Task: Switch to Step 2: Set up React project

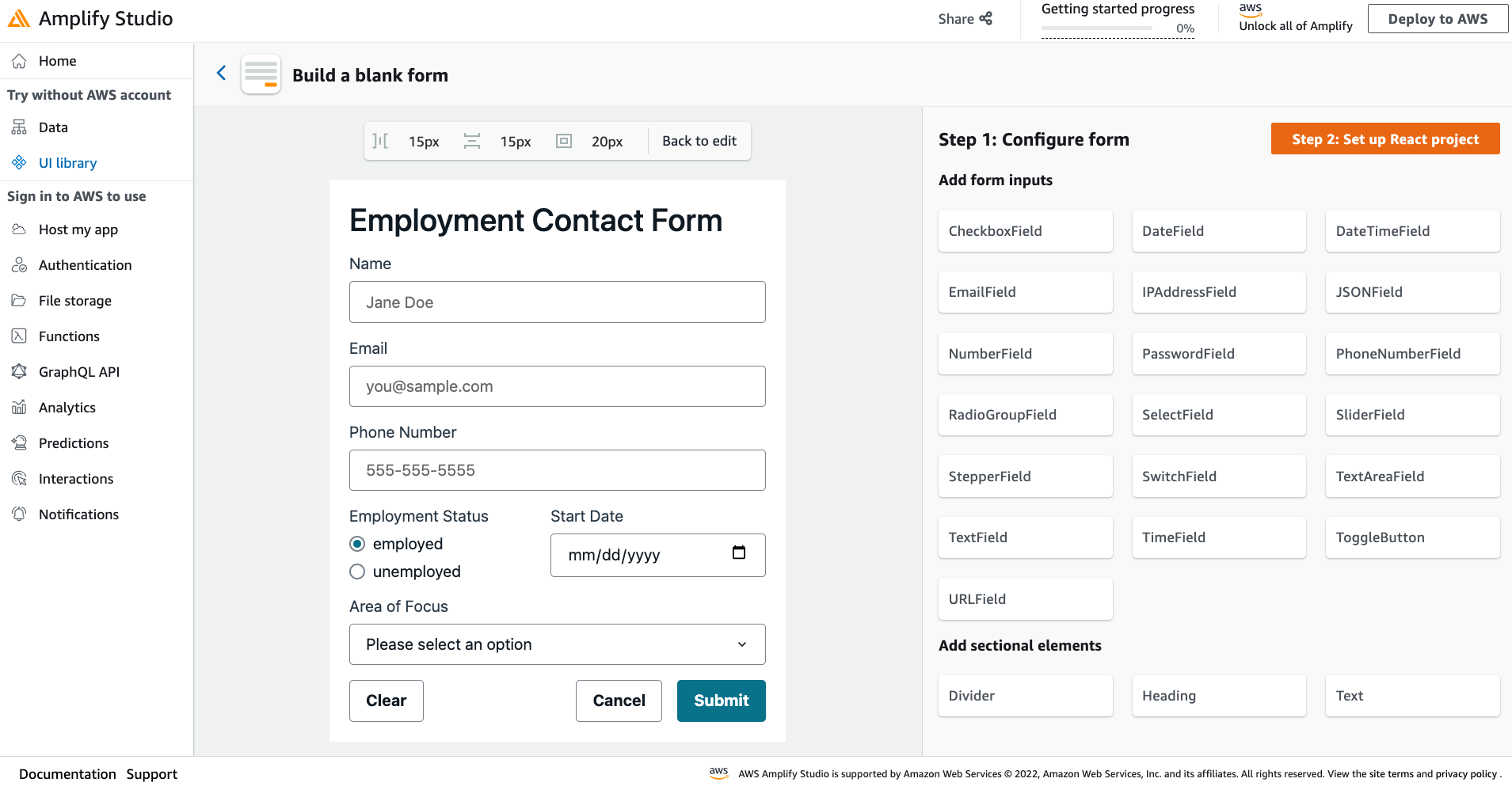Action: (1384, 139)
